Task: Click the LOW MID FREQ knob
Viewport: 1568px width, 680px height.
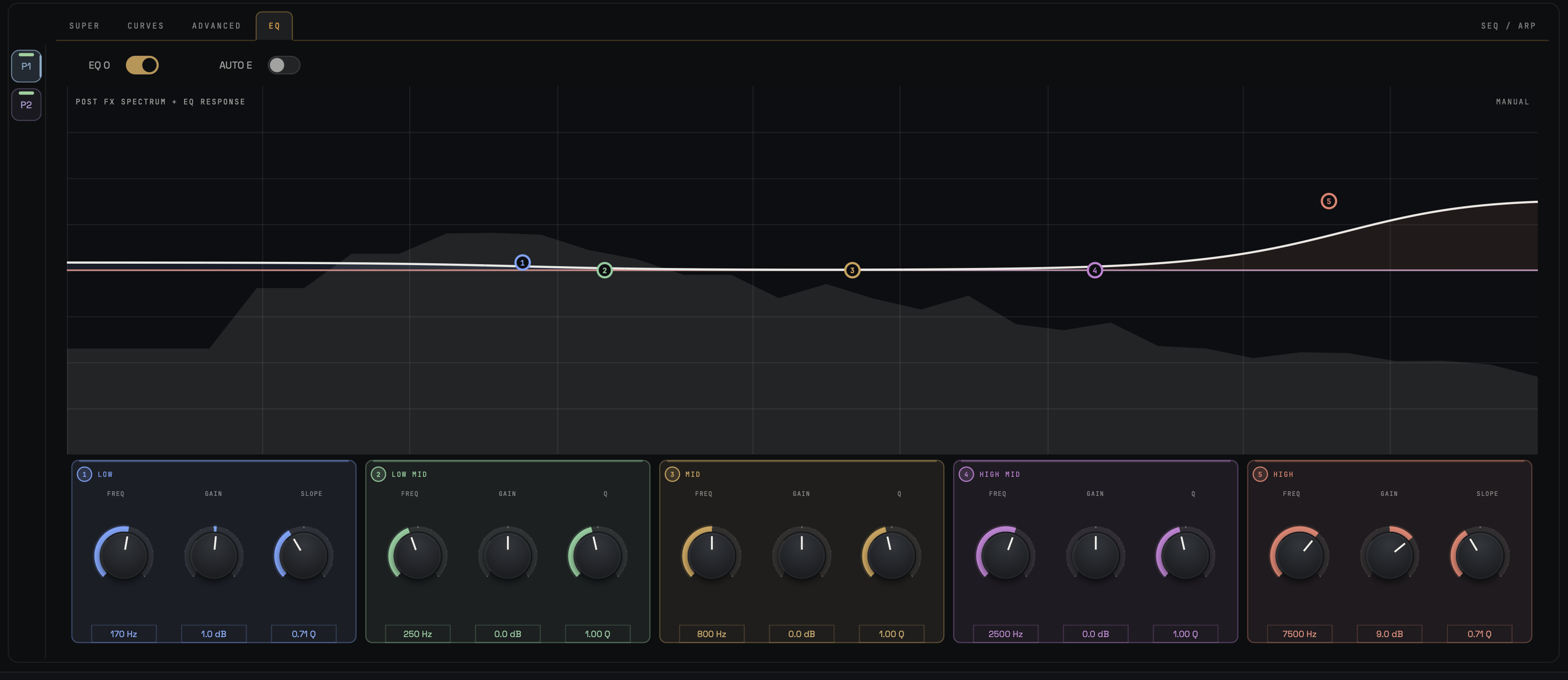Action: [418, 554]
